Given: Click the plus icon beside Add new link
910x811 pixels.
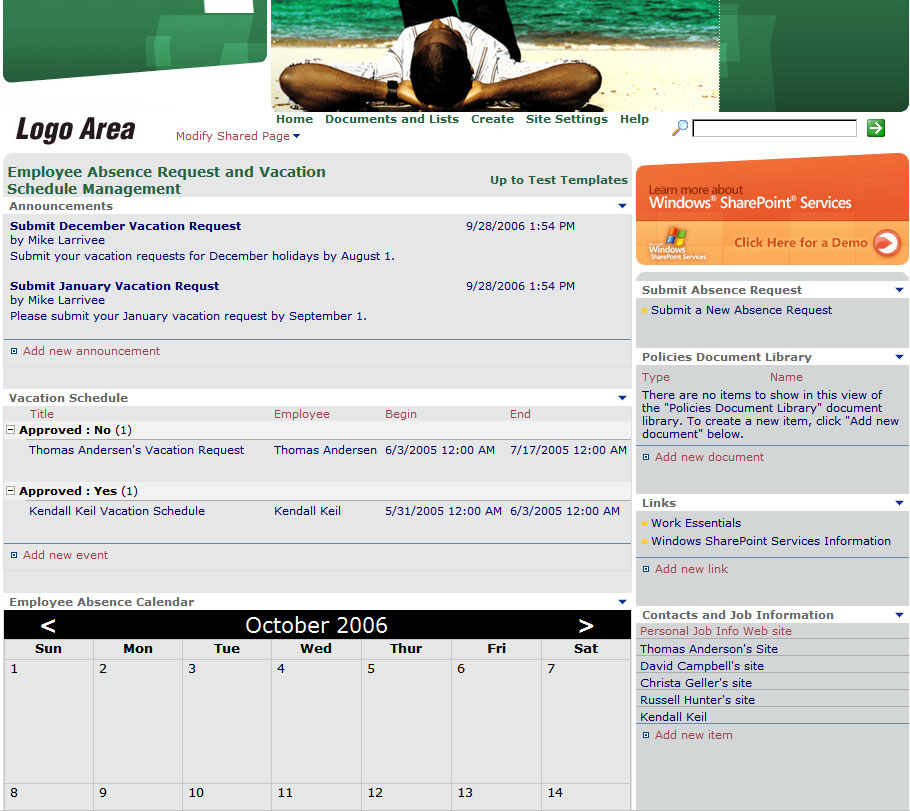Looking at the screenshot, I should click(x=646, y=569).
